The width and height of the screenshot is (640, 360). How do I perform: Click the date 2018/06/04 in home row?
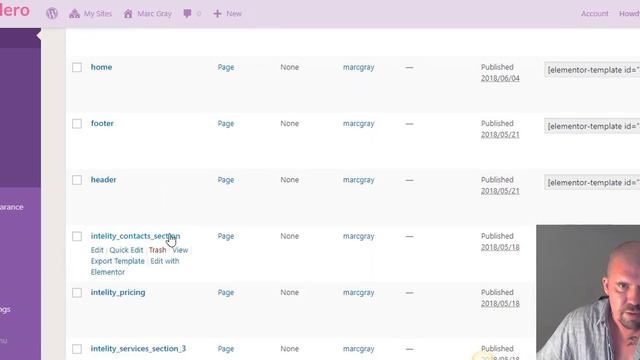[500, 78]
